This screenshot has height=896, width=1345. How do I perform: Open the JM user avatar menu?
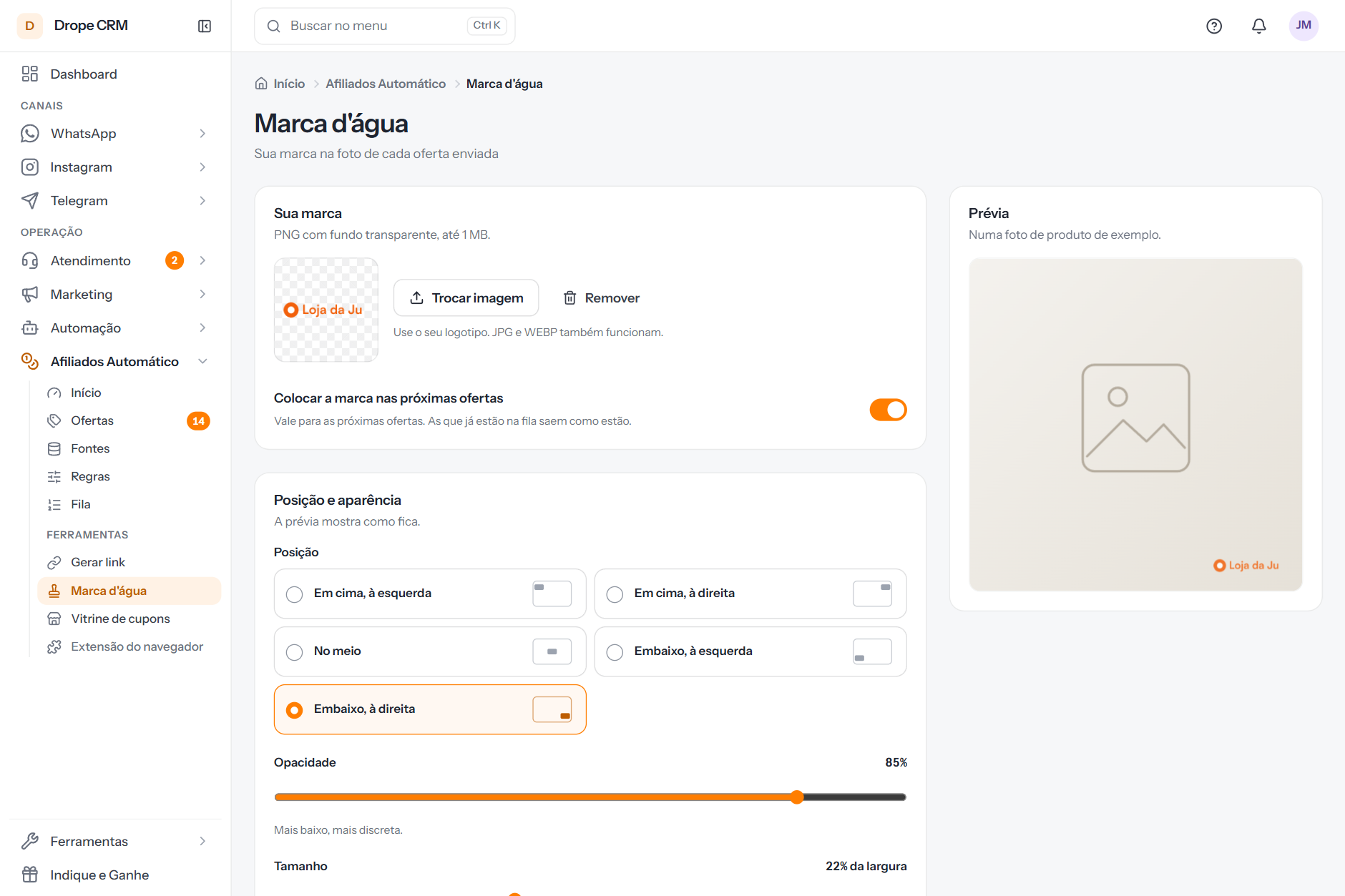(1304, 26)
